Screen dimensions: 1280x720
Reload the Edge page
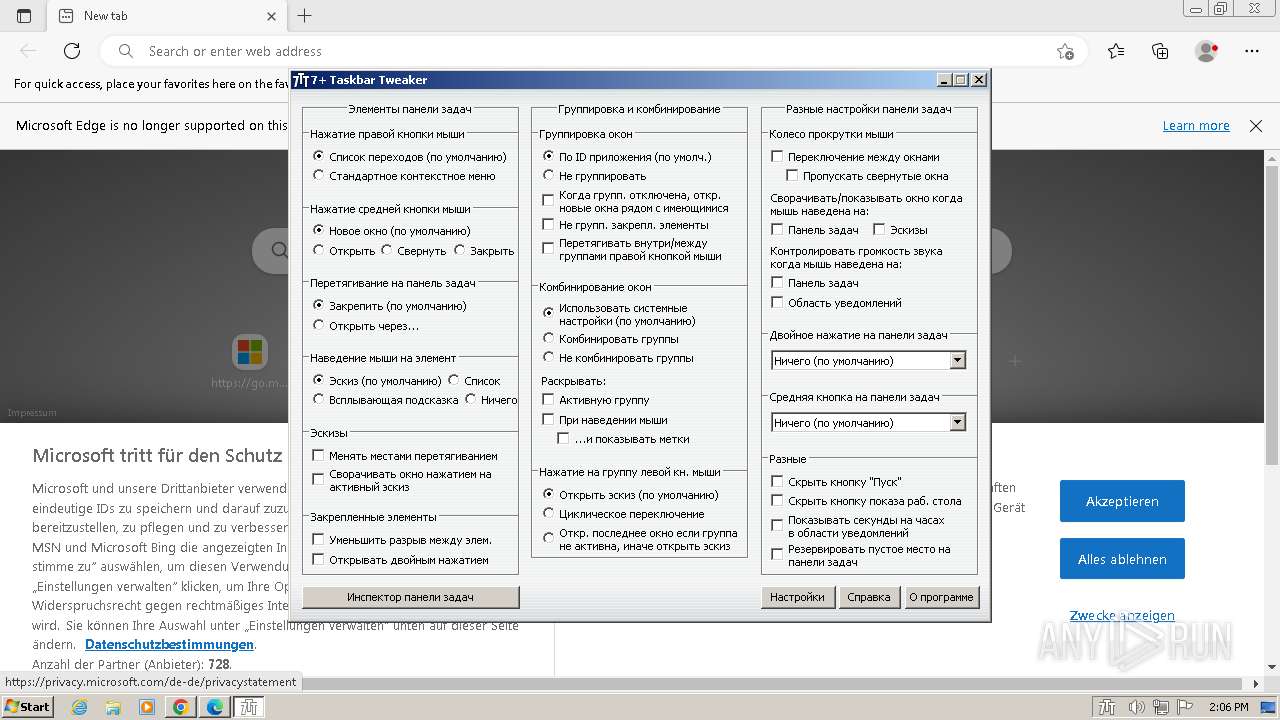(x=72, y=51)
